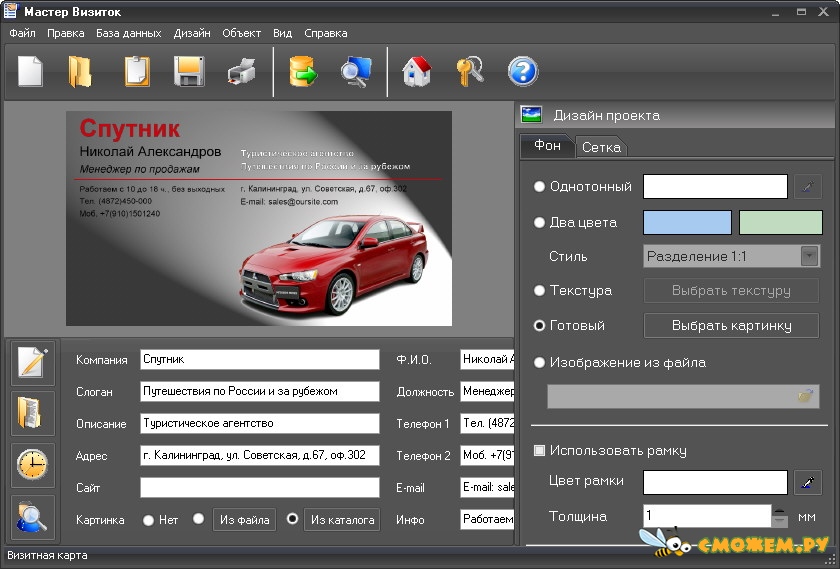Click the Толщина spinner arrows
Viewport: 840px width, 569px height.
(780, 516)
